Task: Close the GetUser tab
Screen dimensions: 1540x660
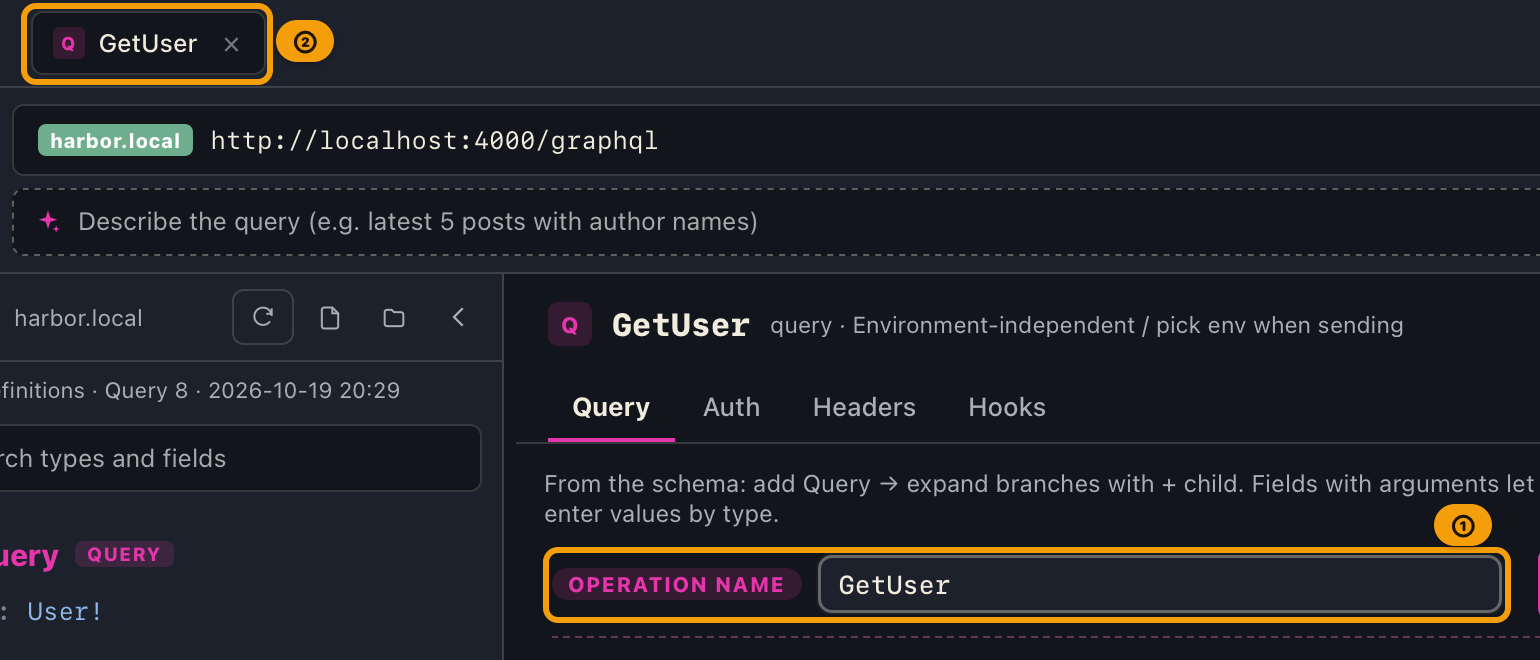Action: point(231,44)
